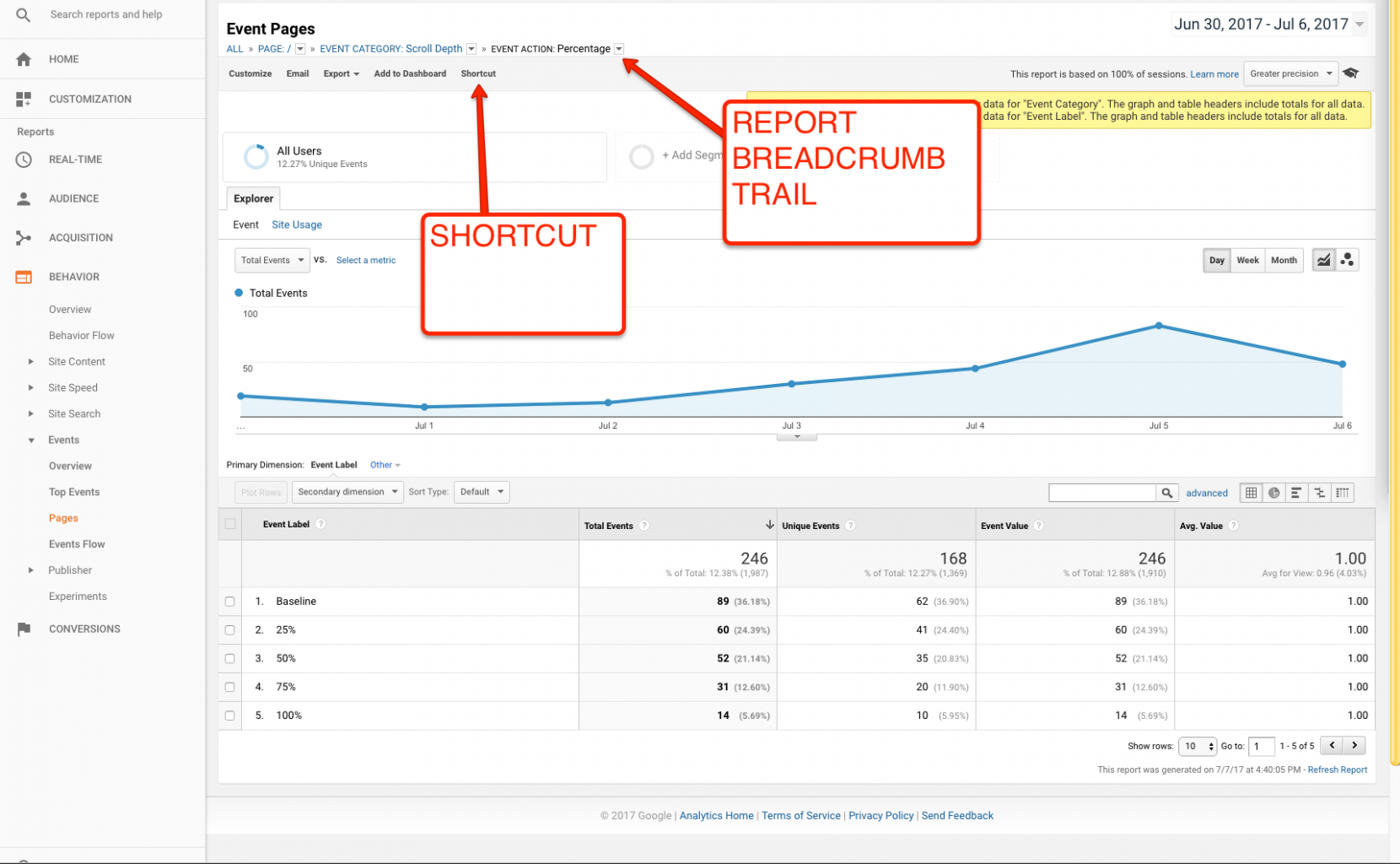
Task: Open Customization dashboard icon
Action: (x=24, y=99)
